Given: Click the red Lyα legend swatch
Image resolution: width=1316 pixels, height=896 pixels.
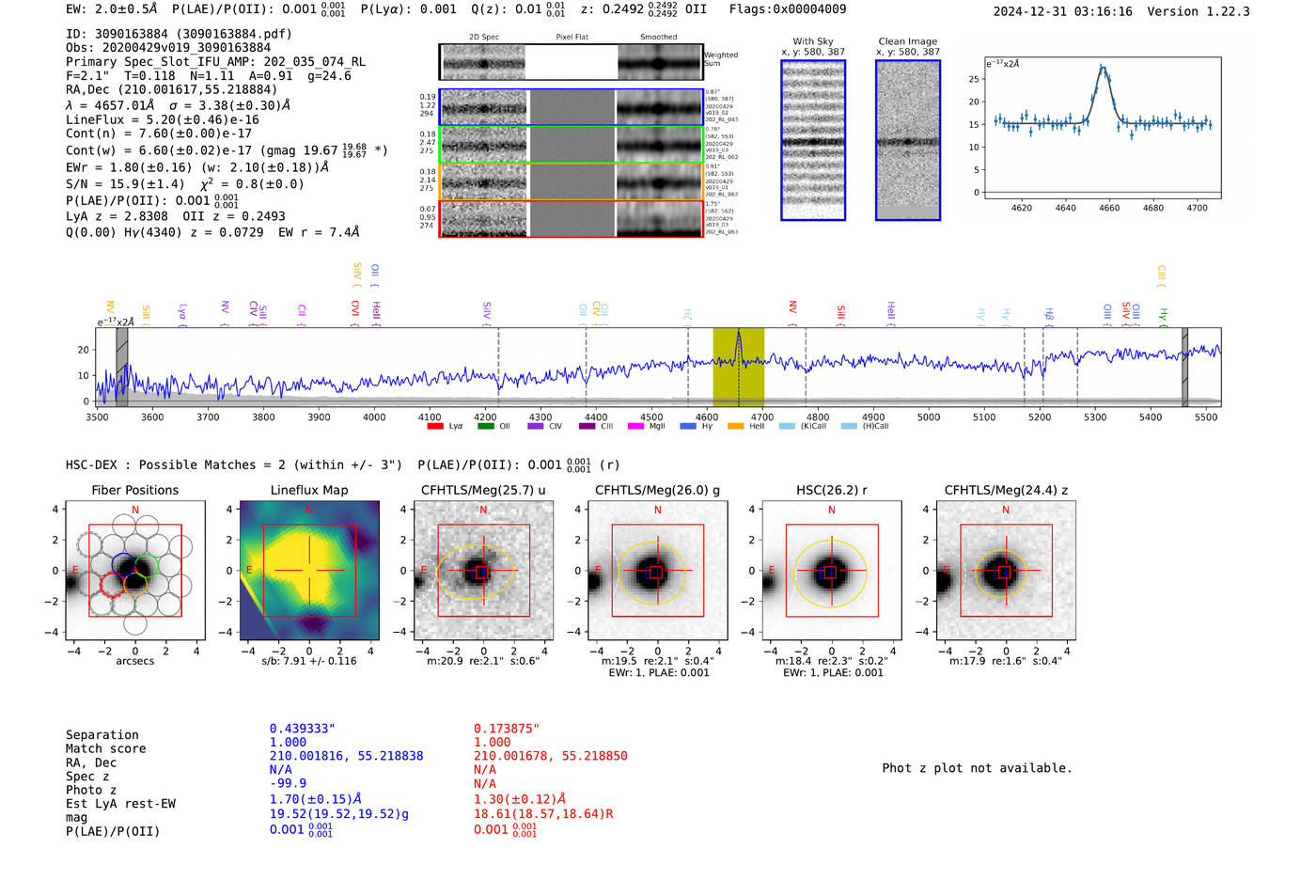Looking at the screenshot, I should pos(435,426).
